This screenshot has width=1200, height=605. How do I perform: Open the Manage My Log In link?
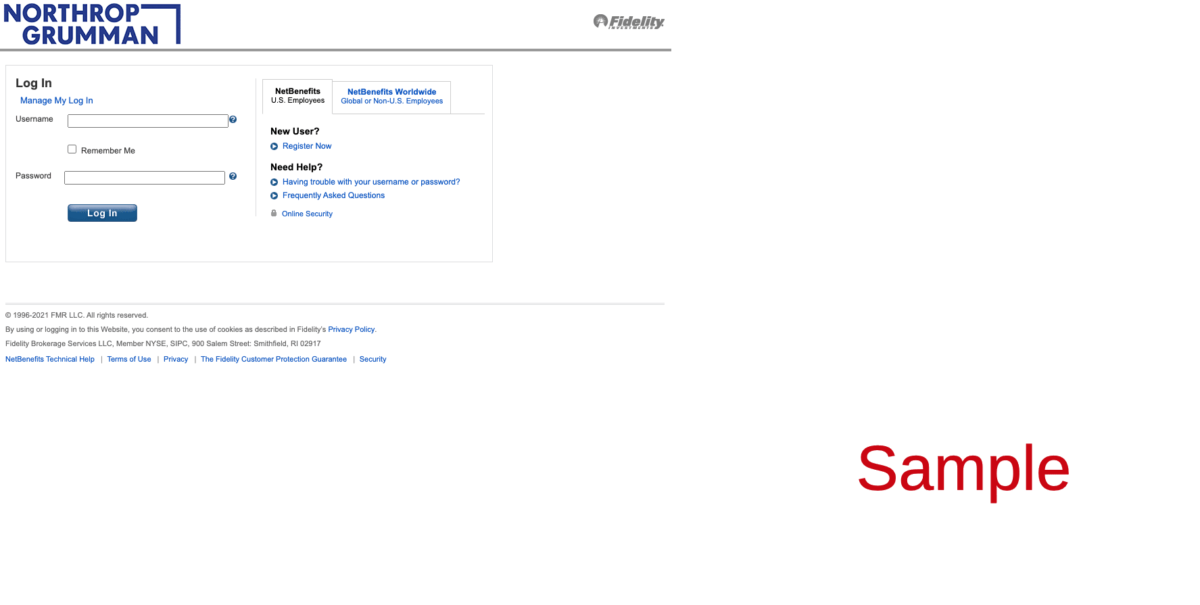pyautogui.click(x=56, y=101)
